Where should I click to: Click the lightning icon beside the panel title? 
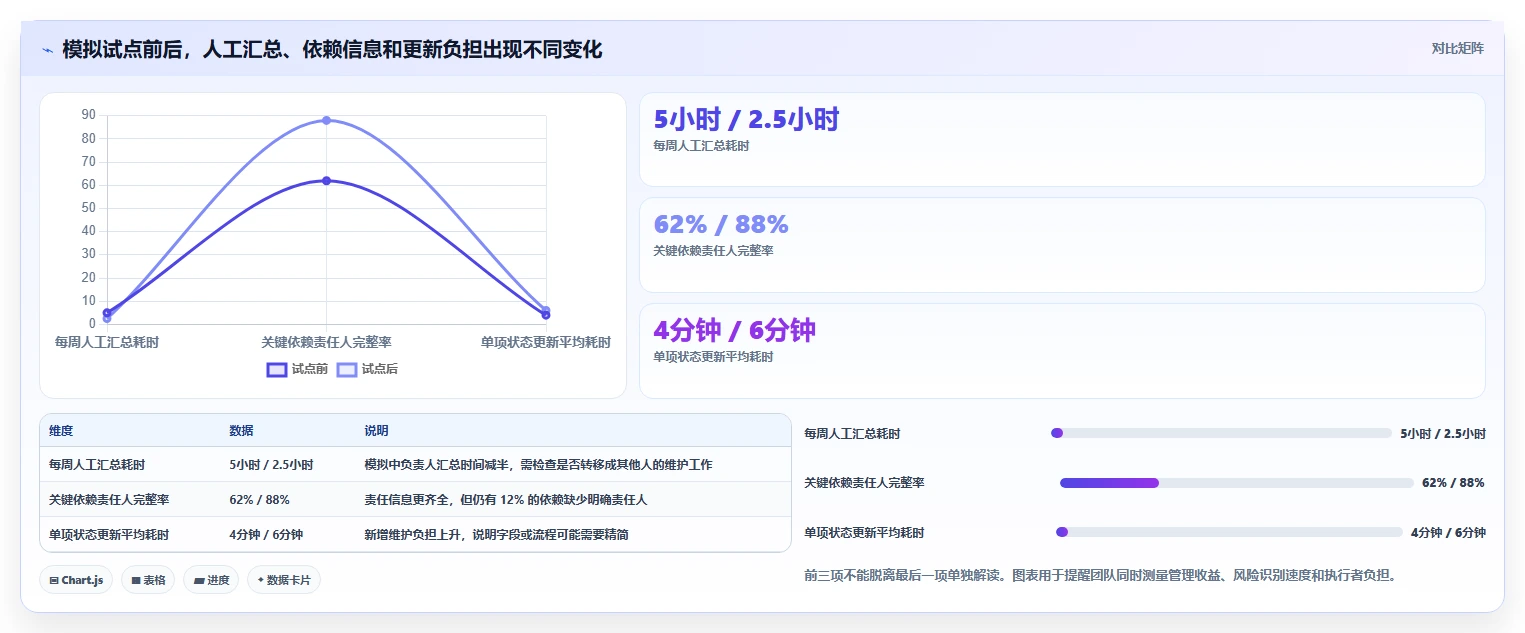(47, 50)
